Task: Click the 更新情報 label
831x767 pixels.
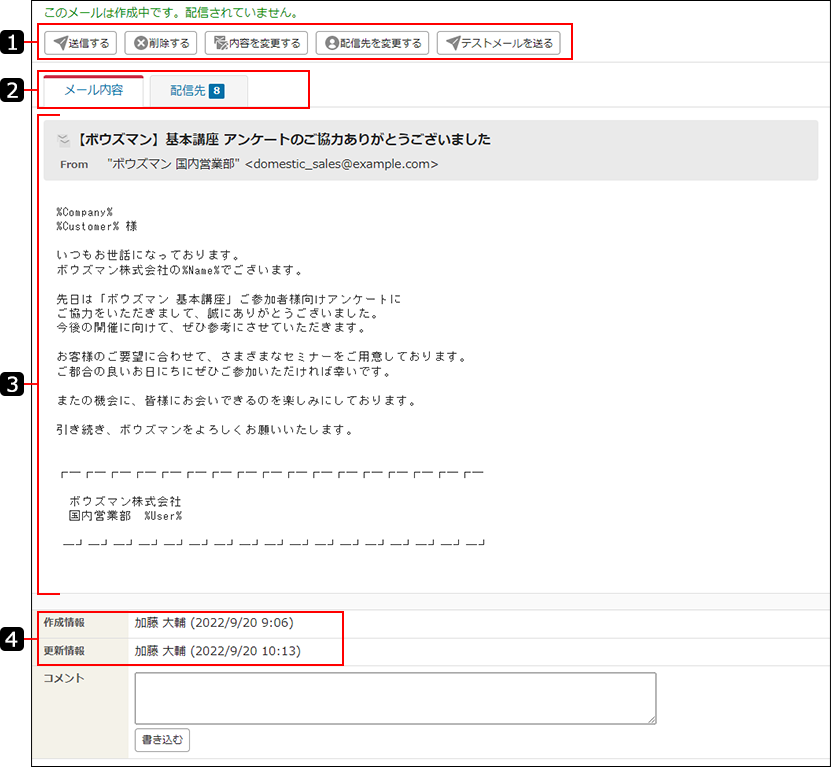Action: 64,651
